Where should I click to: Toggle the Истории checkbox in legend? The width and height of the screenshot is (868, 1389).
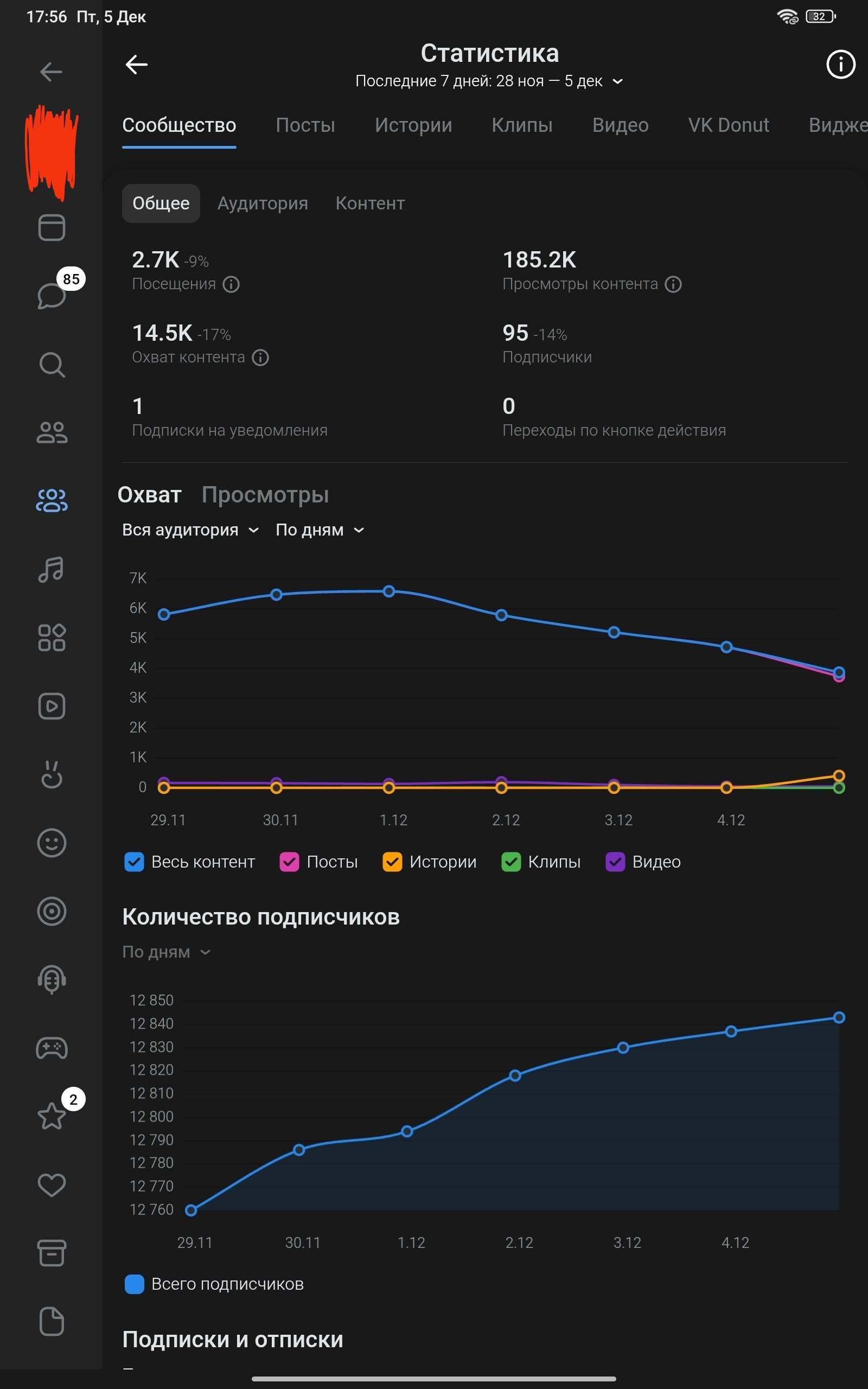392,862
